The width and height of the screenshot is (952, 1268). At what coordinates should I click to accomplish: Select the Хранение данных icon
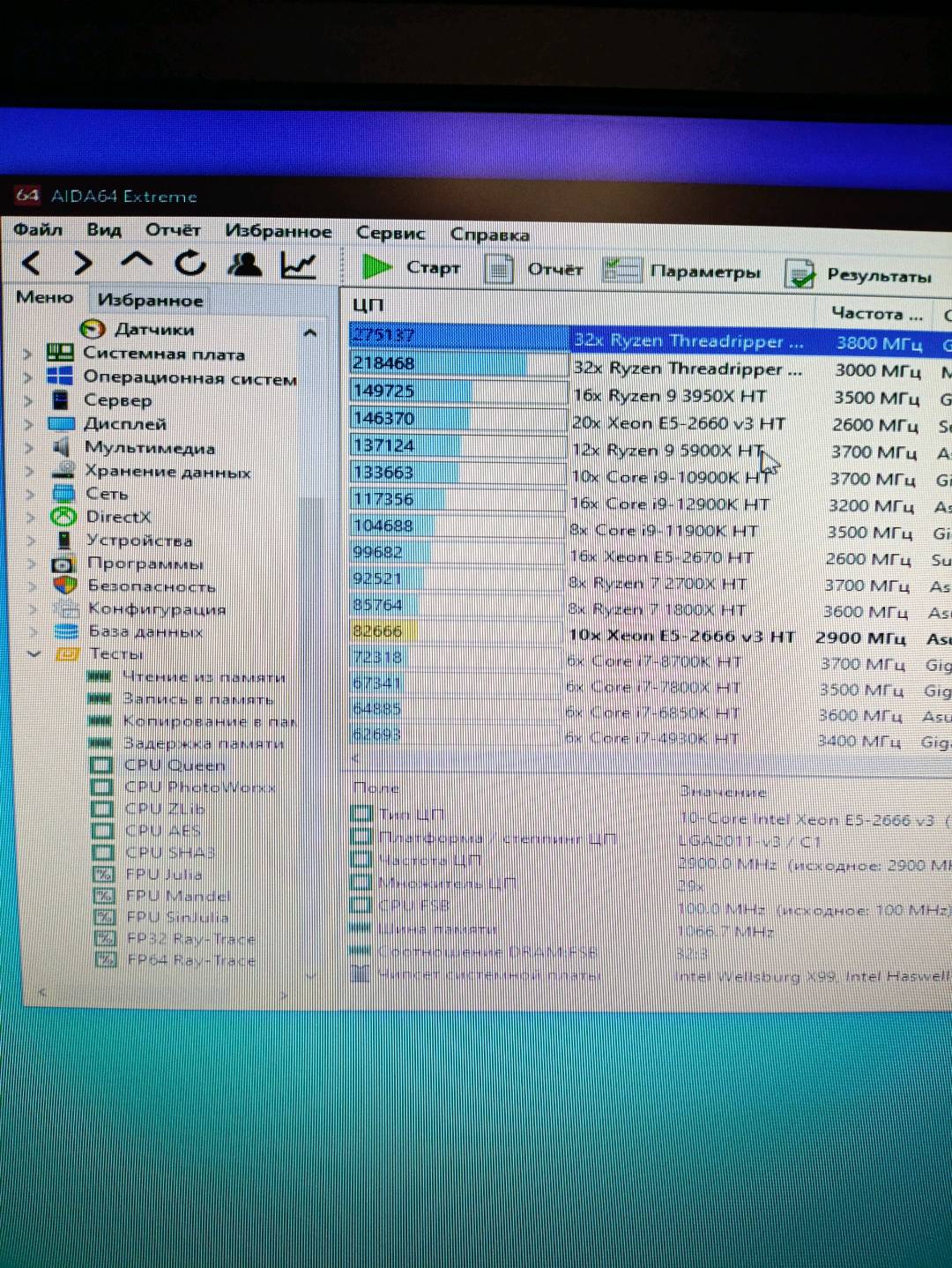pos(63,470)
